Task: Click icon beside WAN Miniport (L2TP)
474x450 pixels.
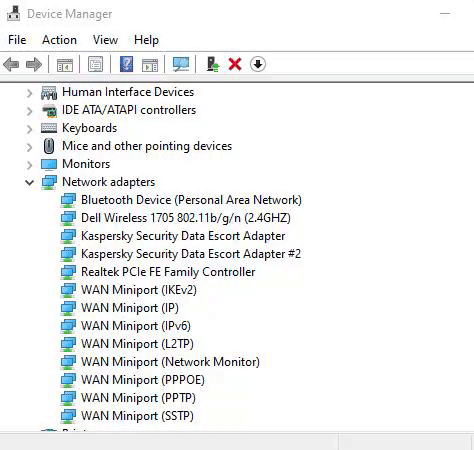Action: [68, 344]
